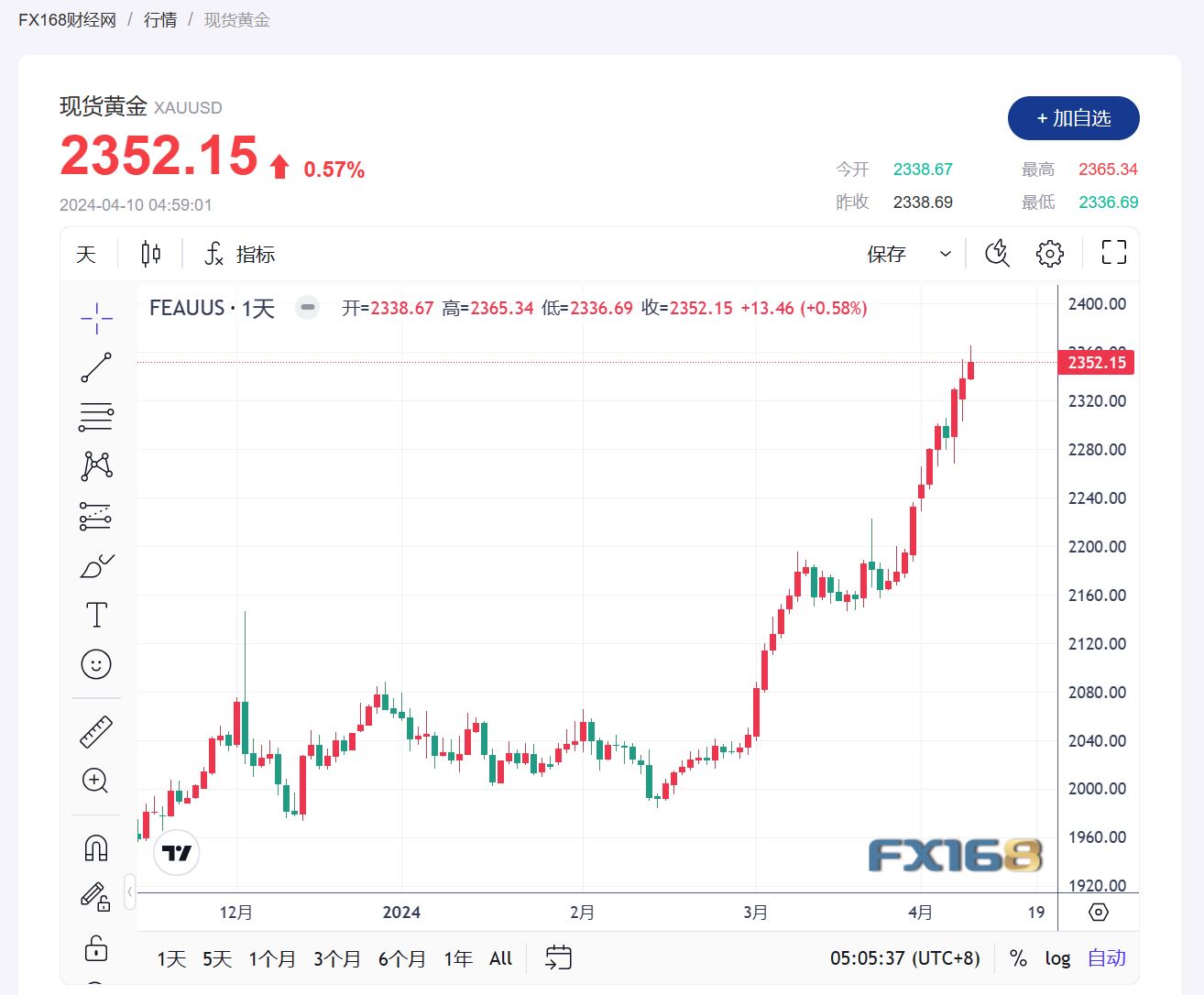Click the TradingView logo badge
Screen dimensions: 1204x995
177,853
